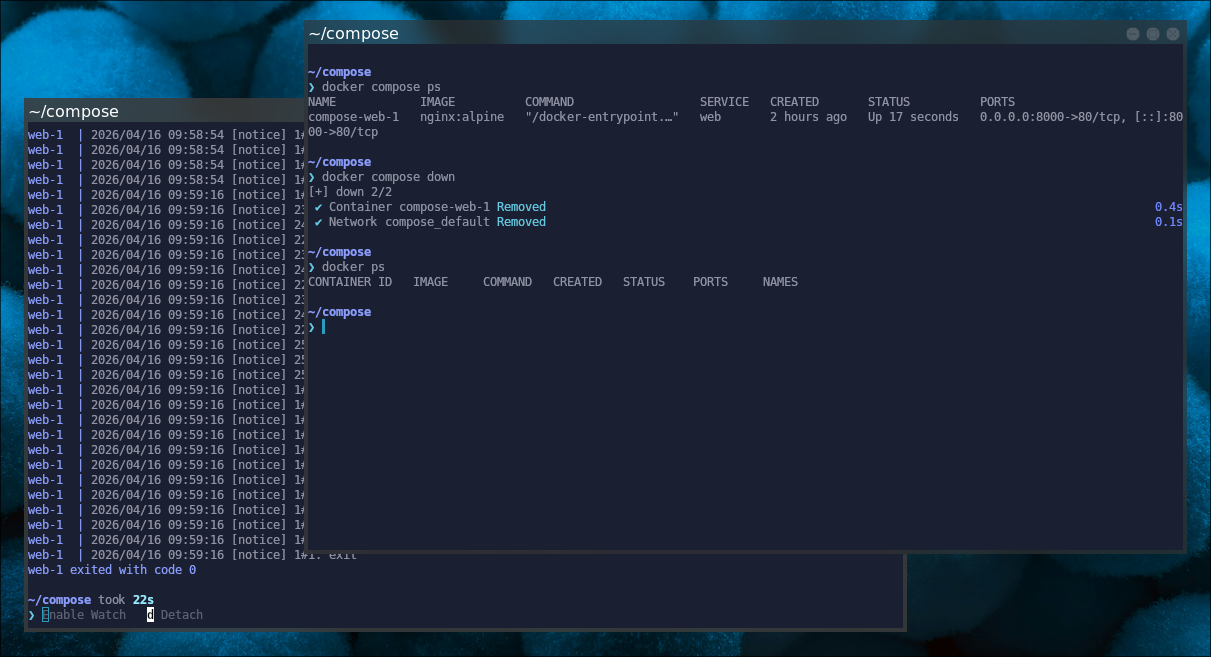Click the 'web-1 exited with code 0' line
The height and width of the screenshot is (657, 1211).
[112, 570]
